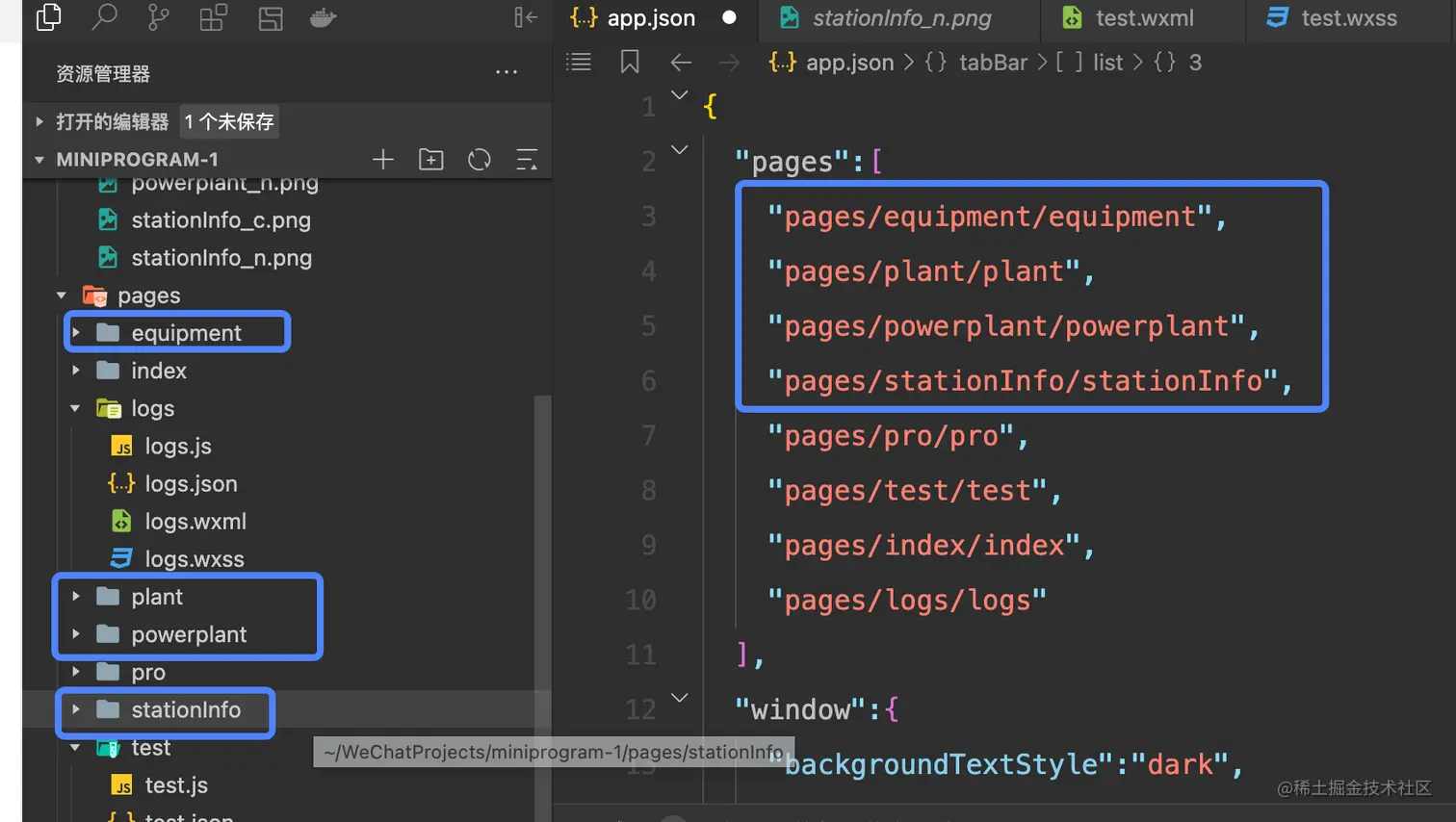
Task: Open stationInfo_c.png in the file tree
Action: [221, 220]
